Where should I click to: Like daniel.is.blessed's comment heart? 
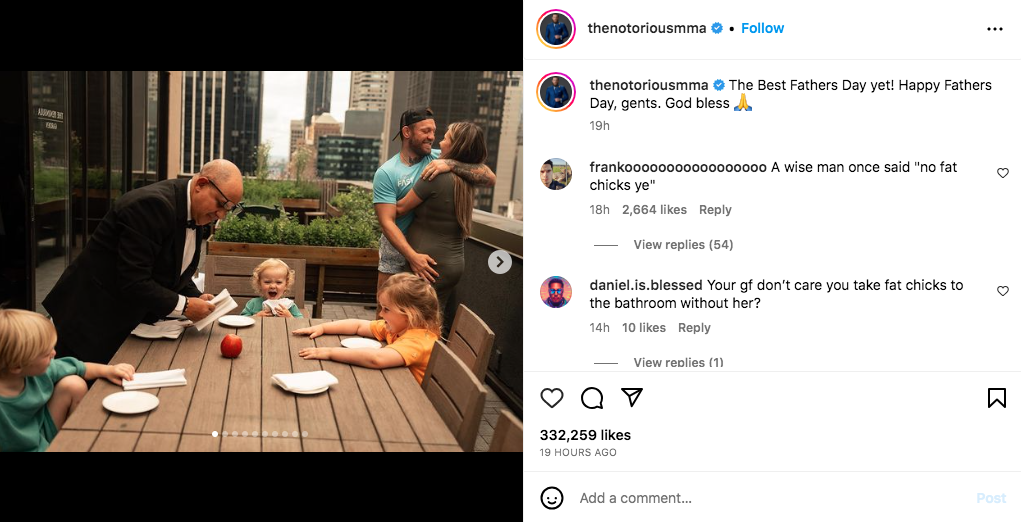pyautogui.click(x=1003, y=291)
